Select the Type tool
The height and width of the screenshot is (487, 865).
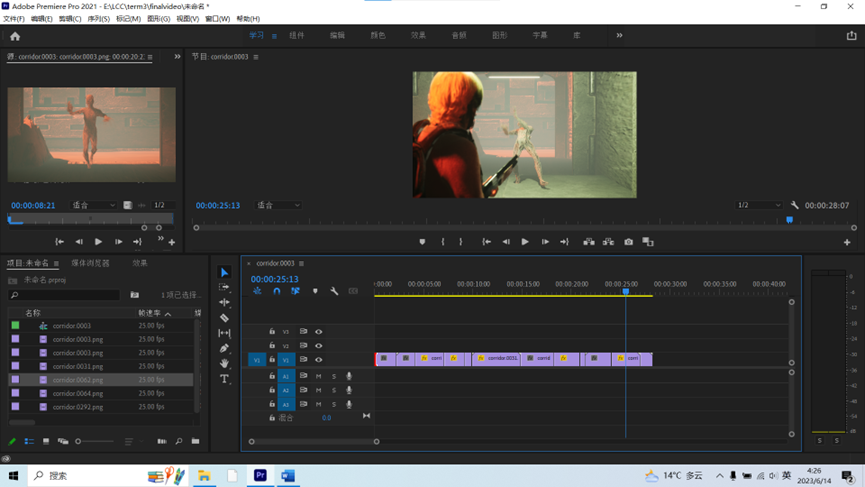(224, 379)
